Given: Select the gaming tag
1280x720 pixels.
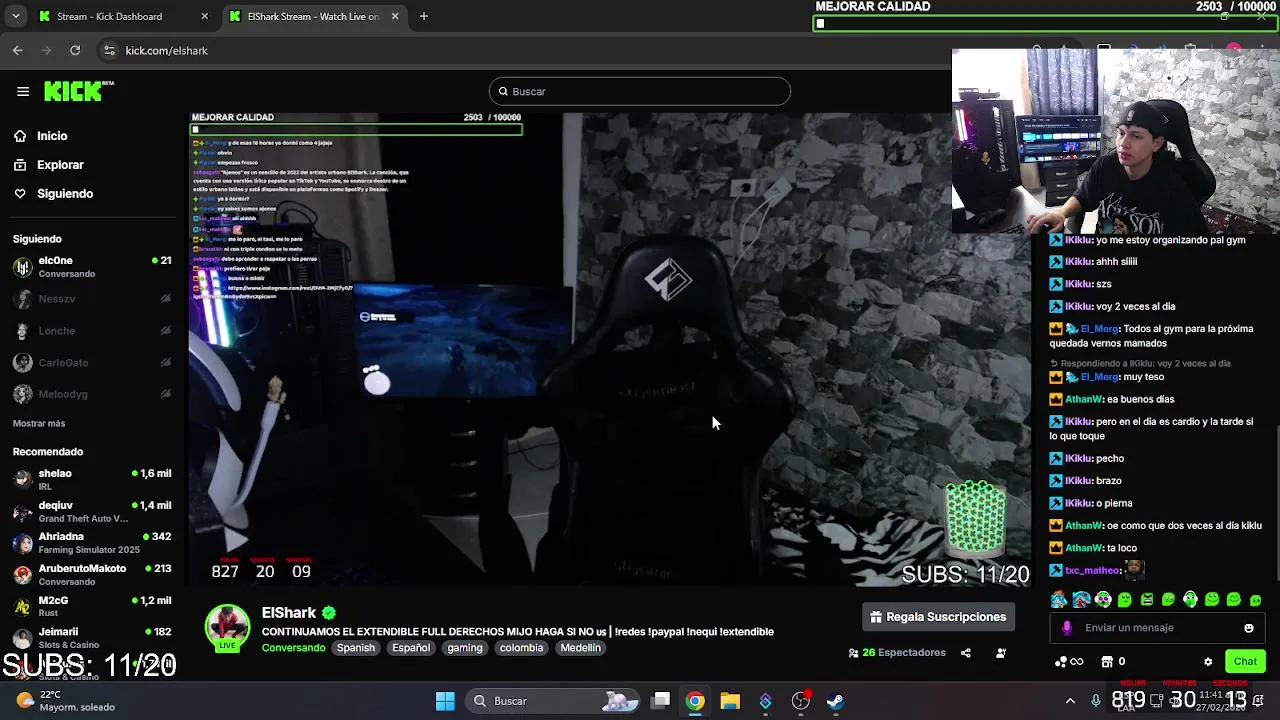Looking at the screenshot, I should click(x=464, y=648).
